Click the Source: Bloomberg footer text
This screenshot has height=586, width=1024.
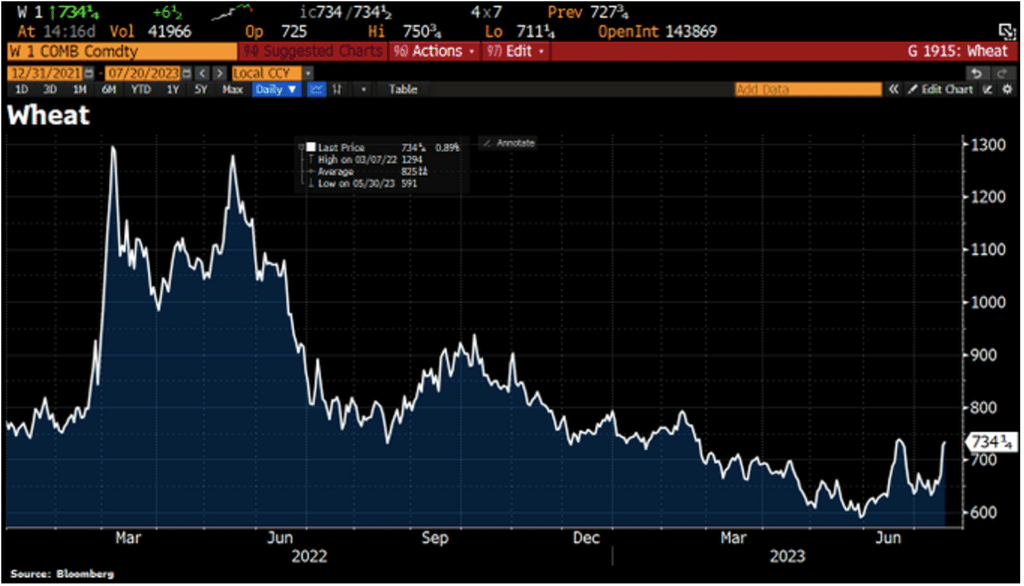pos(62,574)
